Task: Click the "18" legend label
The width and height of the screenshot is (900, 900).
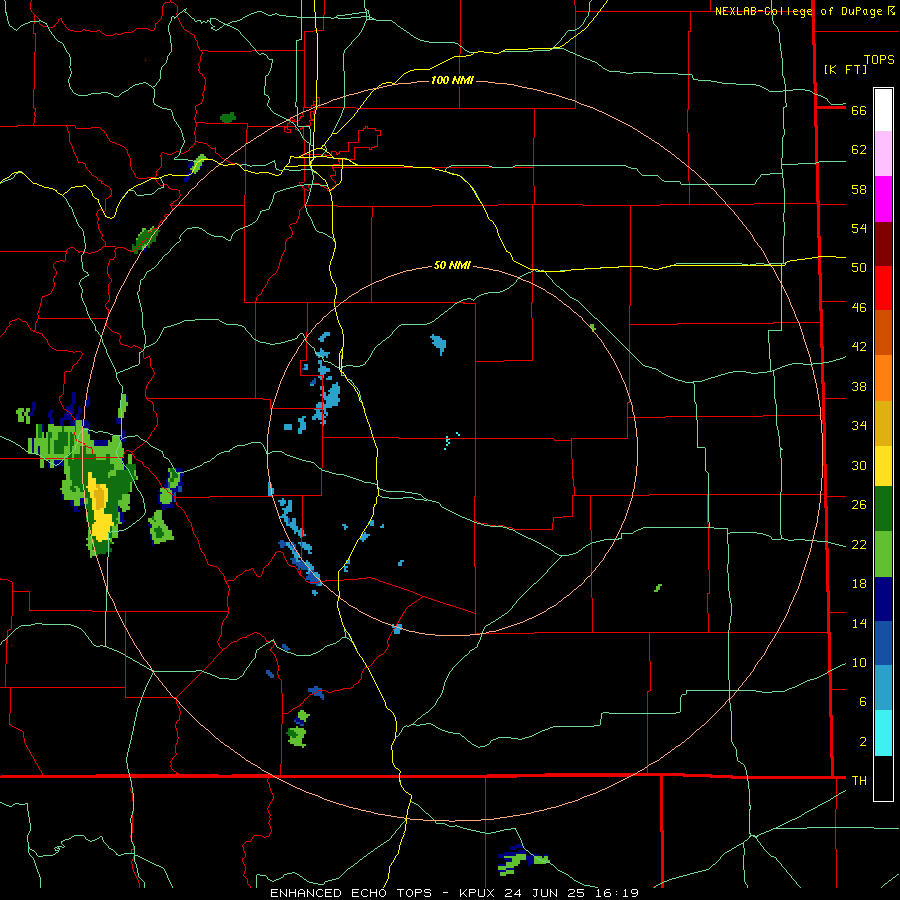Action: coord(859,584)
